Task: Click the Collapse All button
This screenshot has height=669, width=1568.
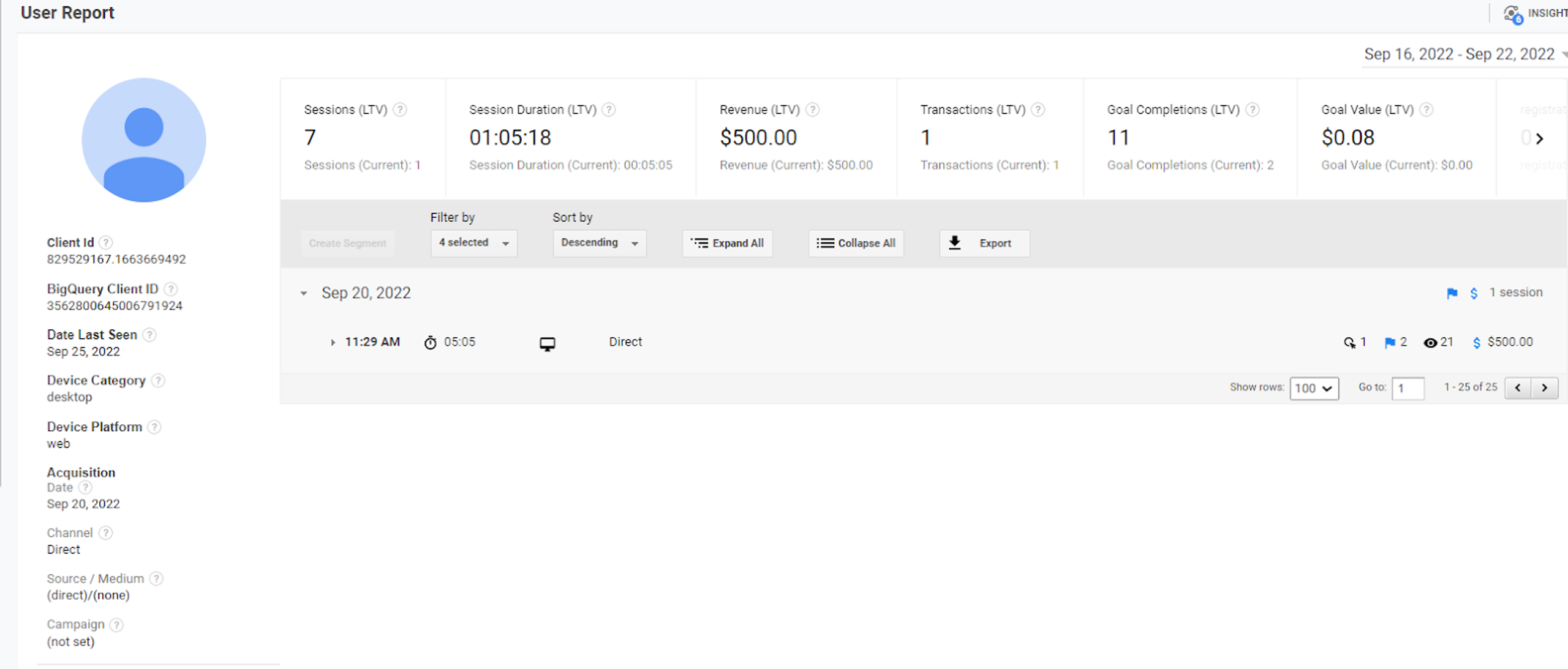Action: point(856,243)
